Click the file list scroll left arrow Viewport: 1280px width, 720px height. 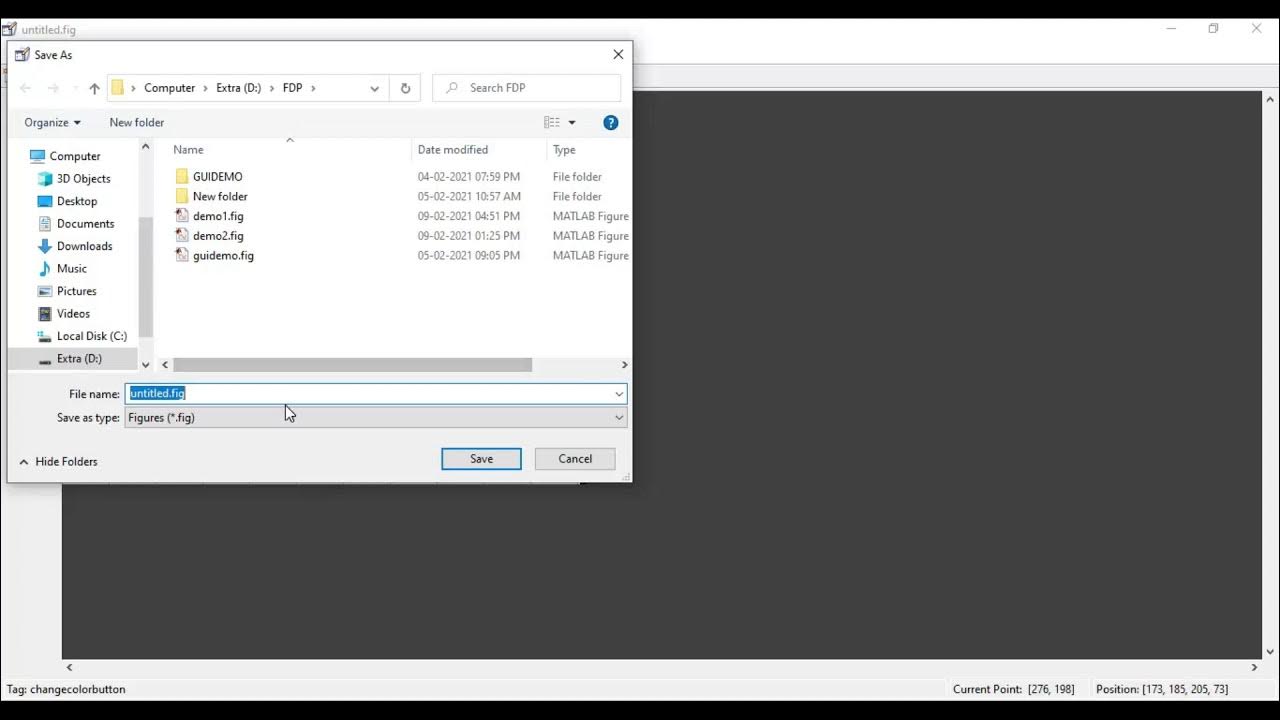point(165,365)
